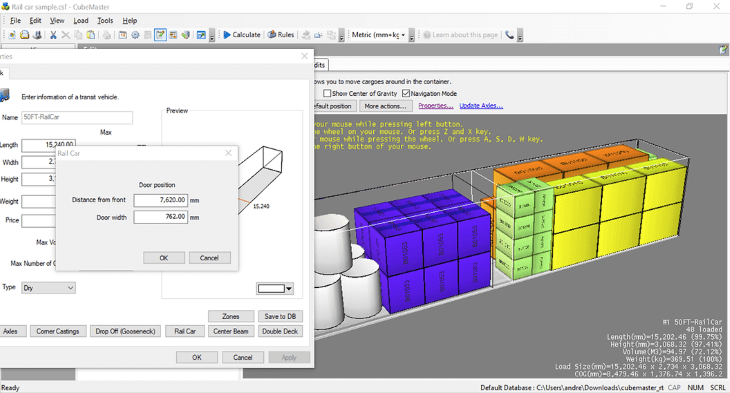
Task: Toggle Show Center of Gravity checkbox
Action: (327, 94)
